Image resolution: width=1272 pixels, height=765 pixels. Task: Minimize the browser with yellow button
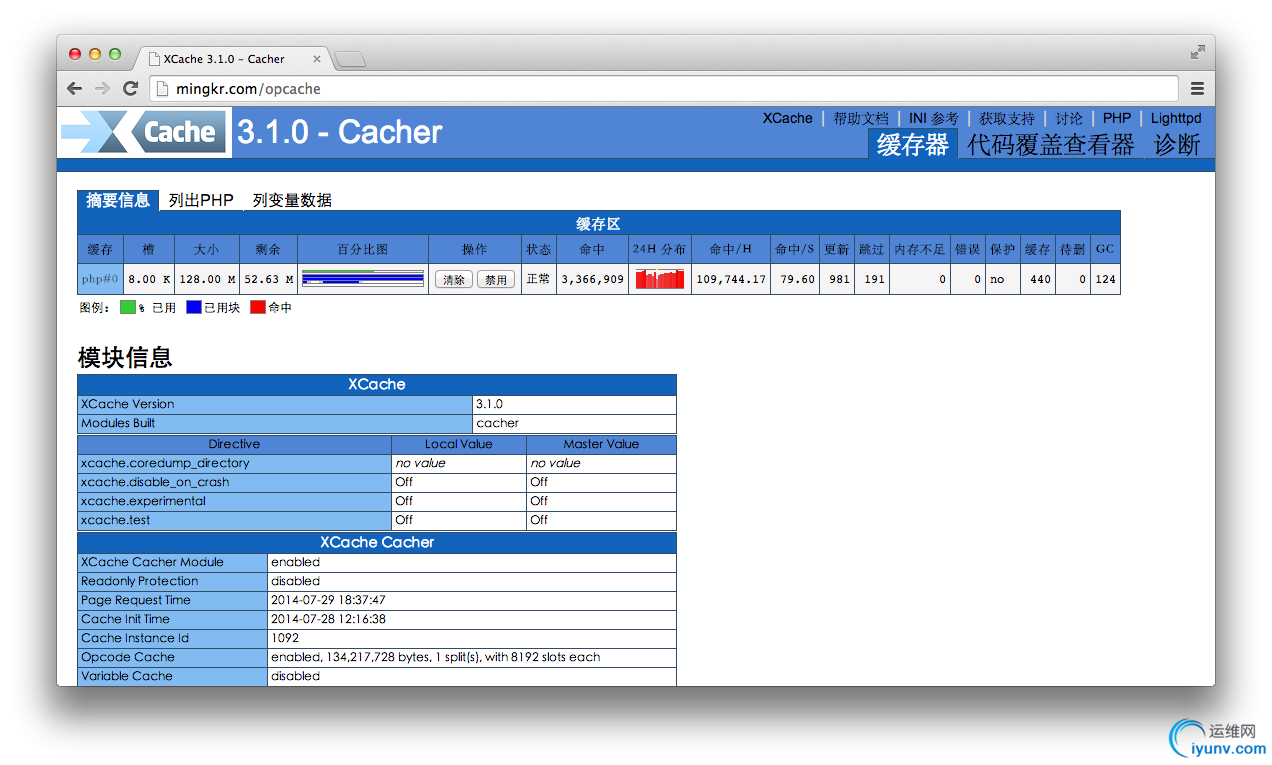pyautogui.click(x=95, y=54)
